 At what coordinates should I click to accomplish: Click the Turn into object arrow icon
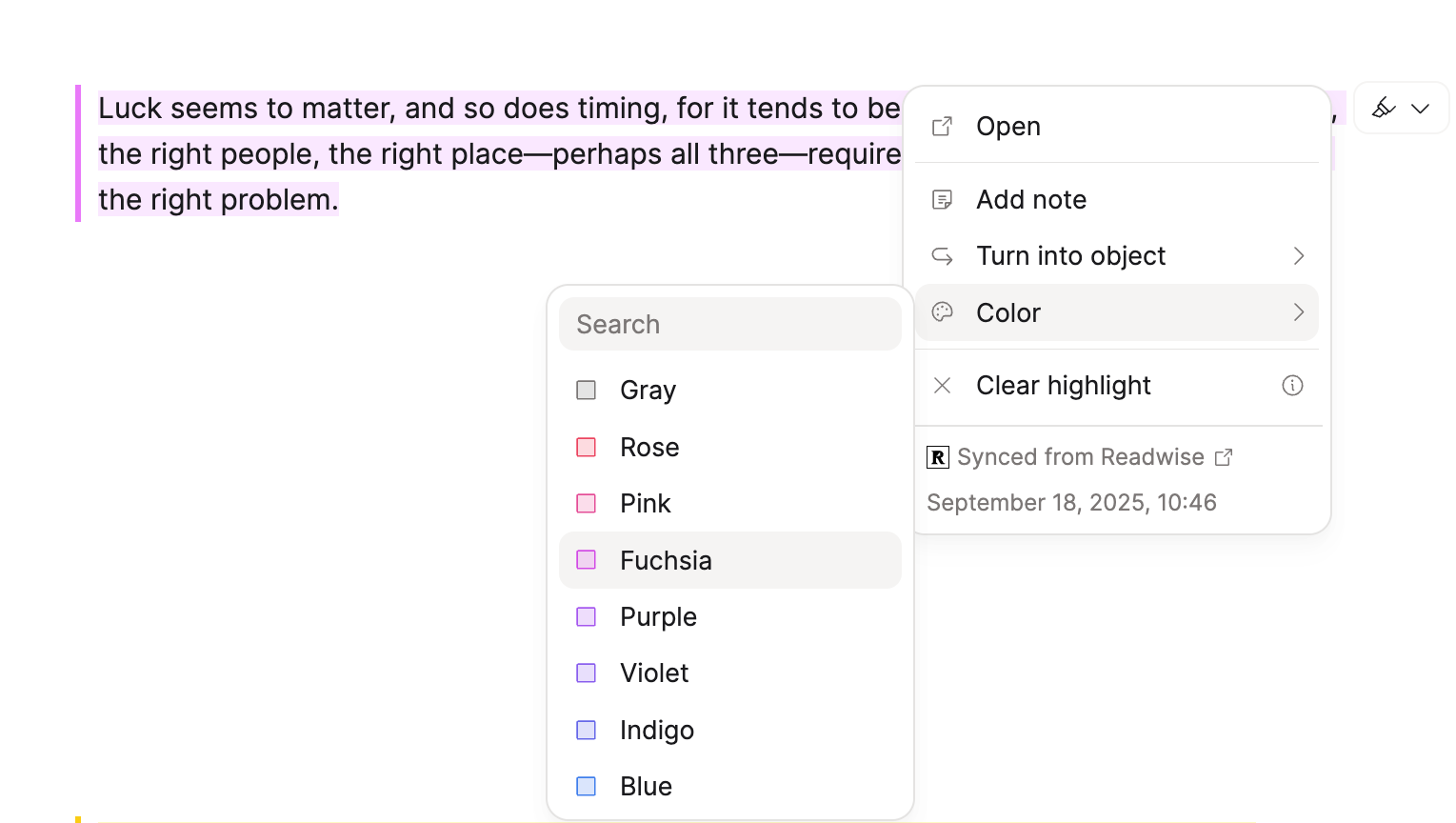(942, 255)
